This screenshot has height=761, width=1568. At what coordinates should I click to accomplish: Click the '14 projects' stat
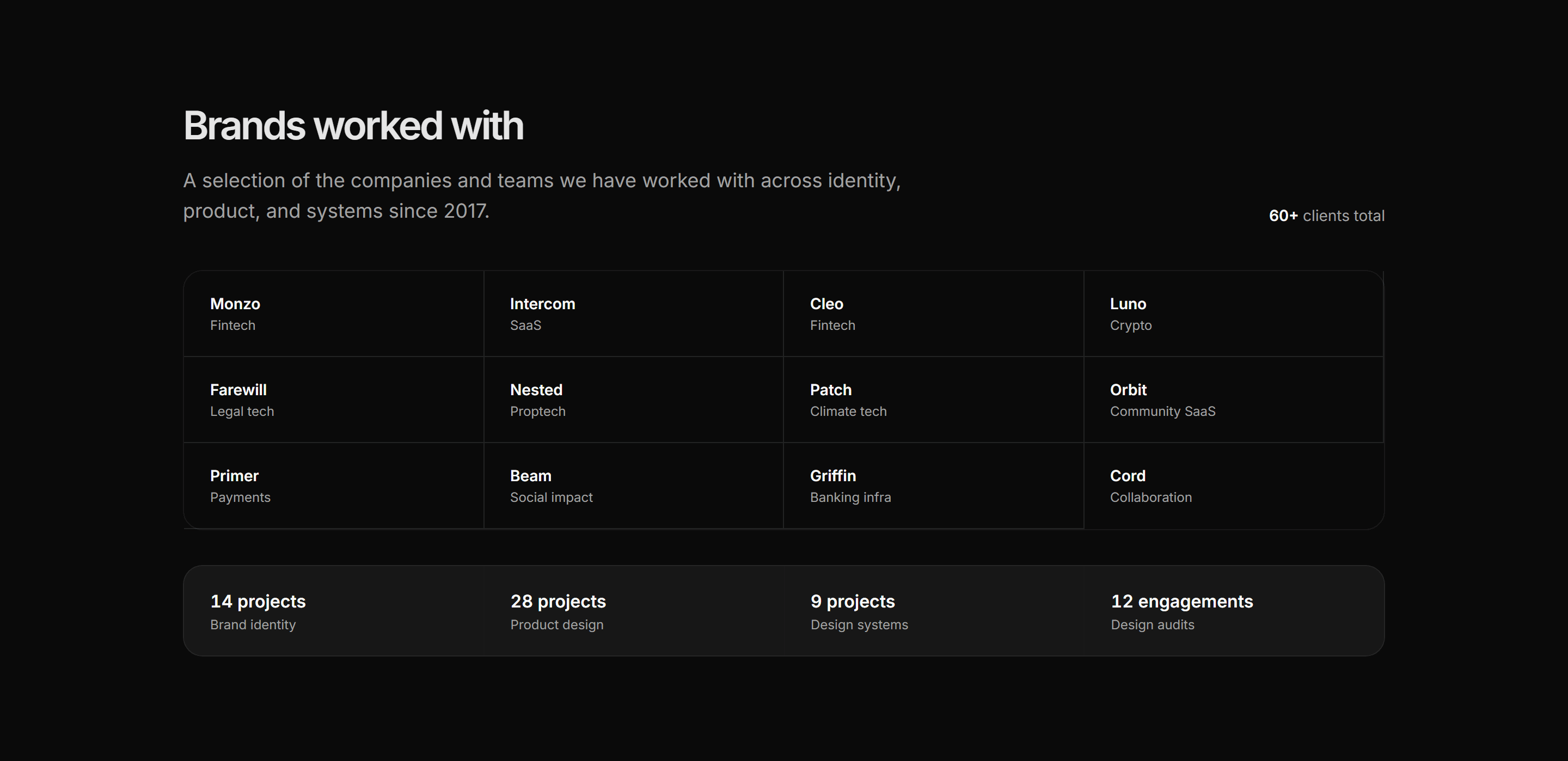258,602
